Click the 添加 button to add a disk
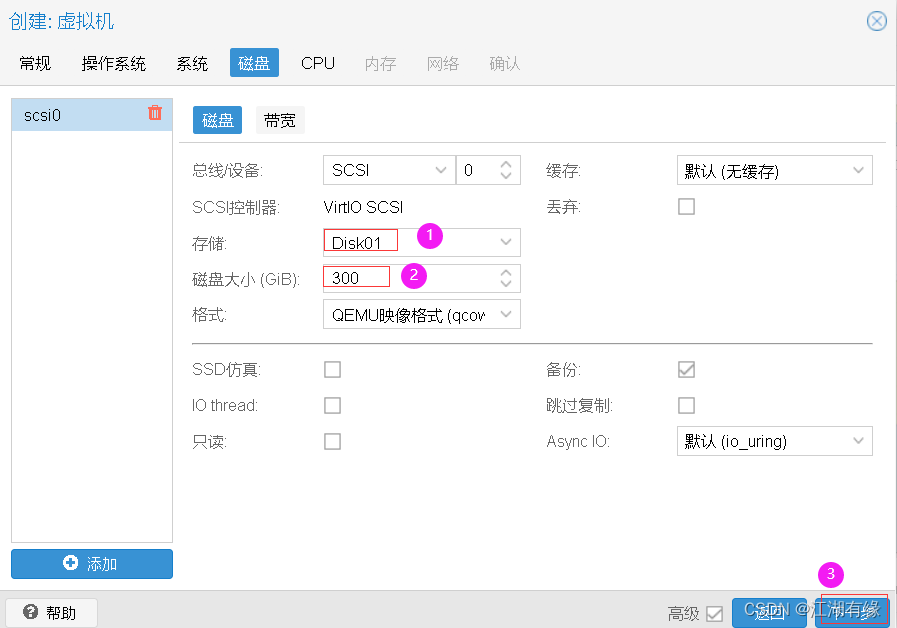The height and width of the screenshot is (628, 897). (91, 564)
